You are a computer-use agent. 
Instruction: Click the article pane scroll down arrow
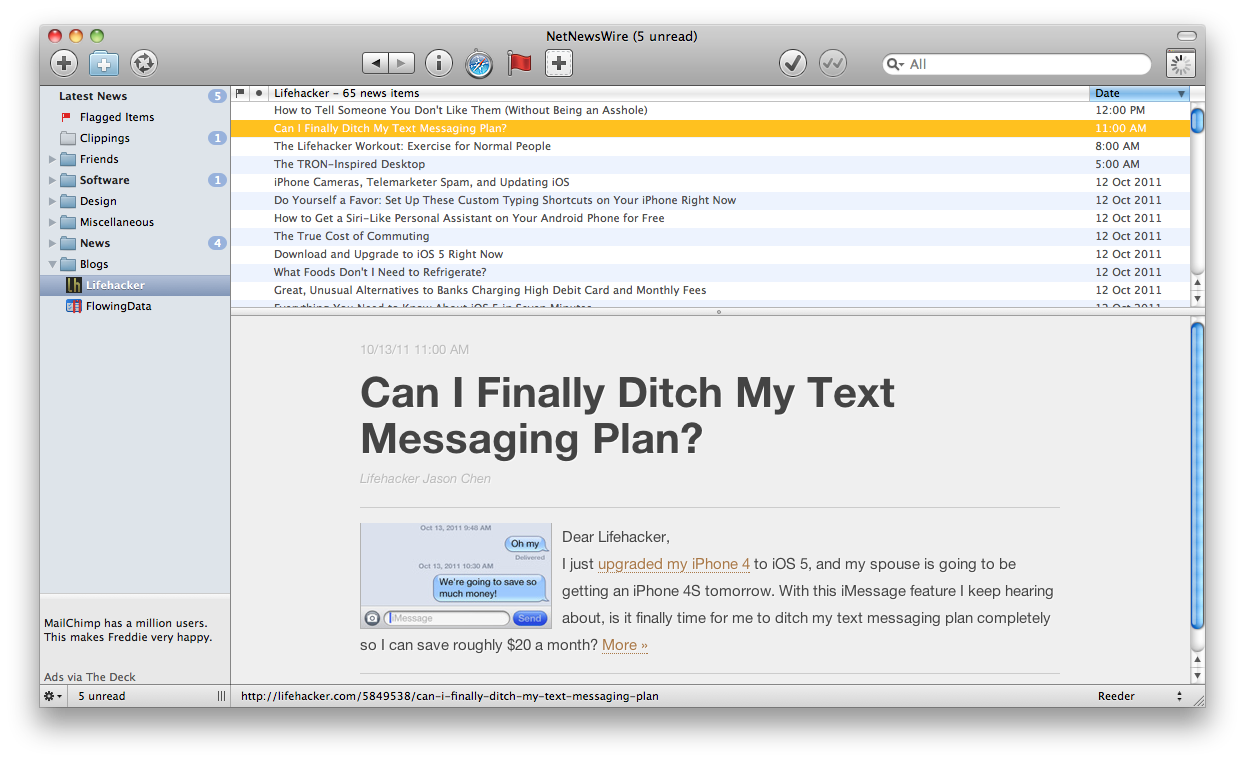[1197, 676]
